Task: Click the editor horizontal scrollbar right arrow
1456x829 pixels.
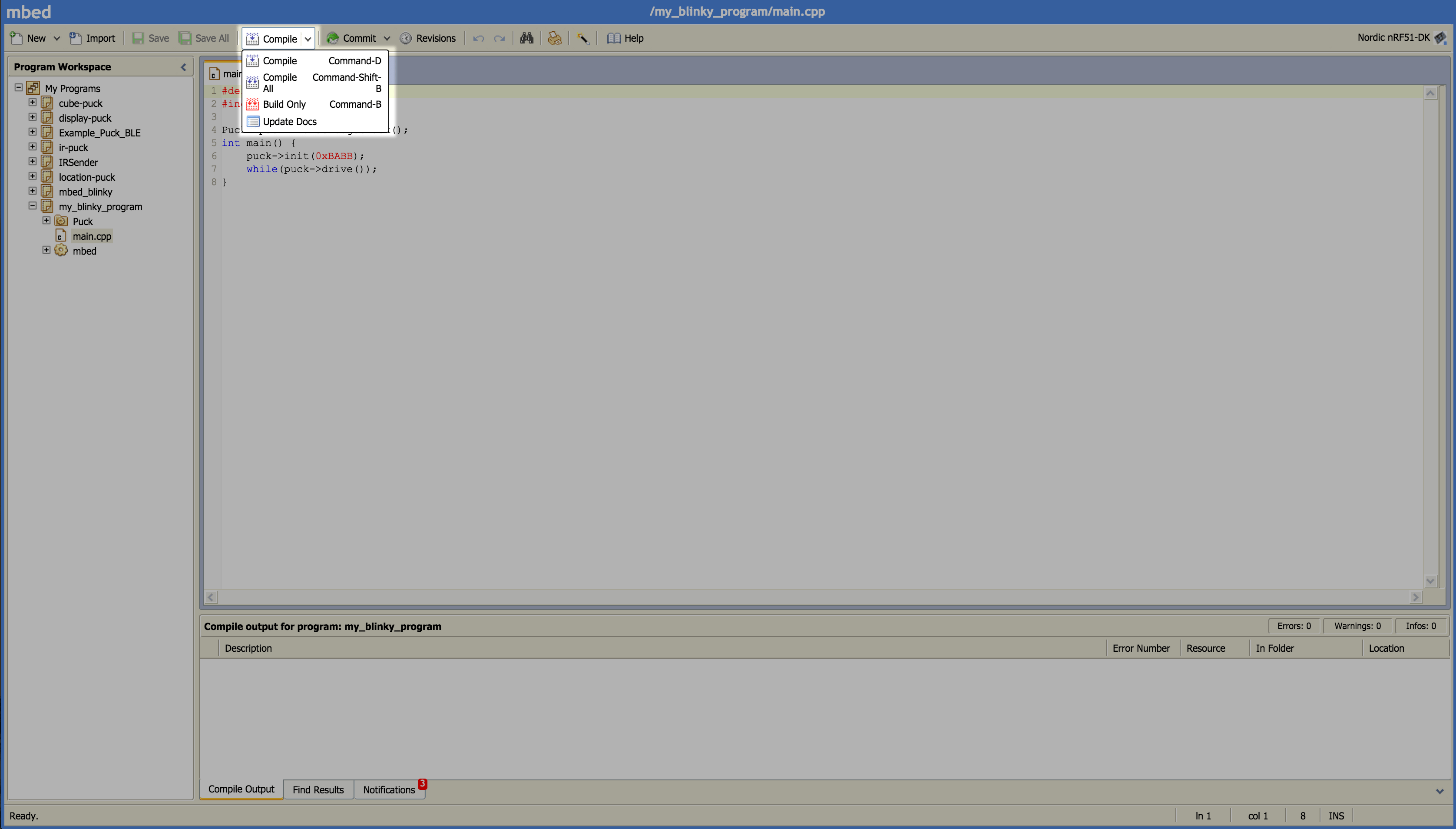Action: 1416,597
